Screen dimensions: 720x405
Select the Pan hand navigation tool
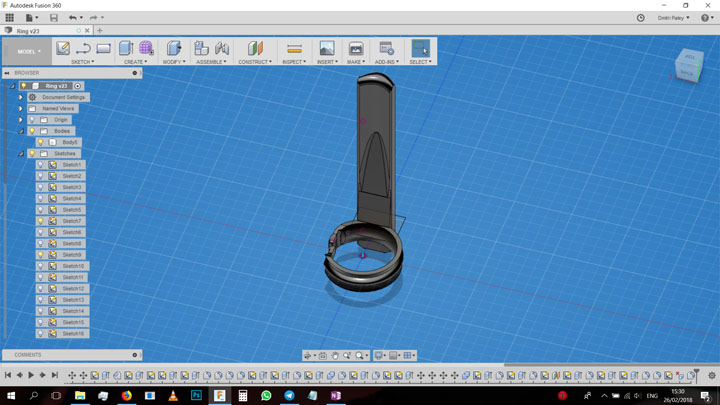pyautogui.click(x=335, y=355)
